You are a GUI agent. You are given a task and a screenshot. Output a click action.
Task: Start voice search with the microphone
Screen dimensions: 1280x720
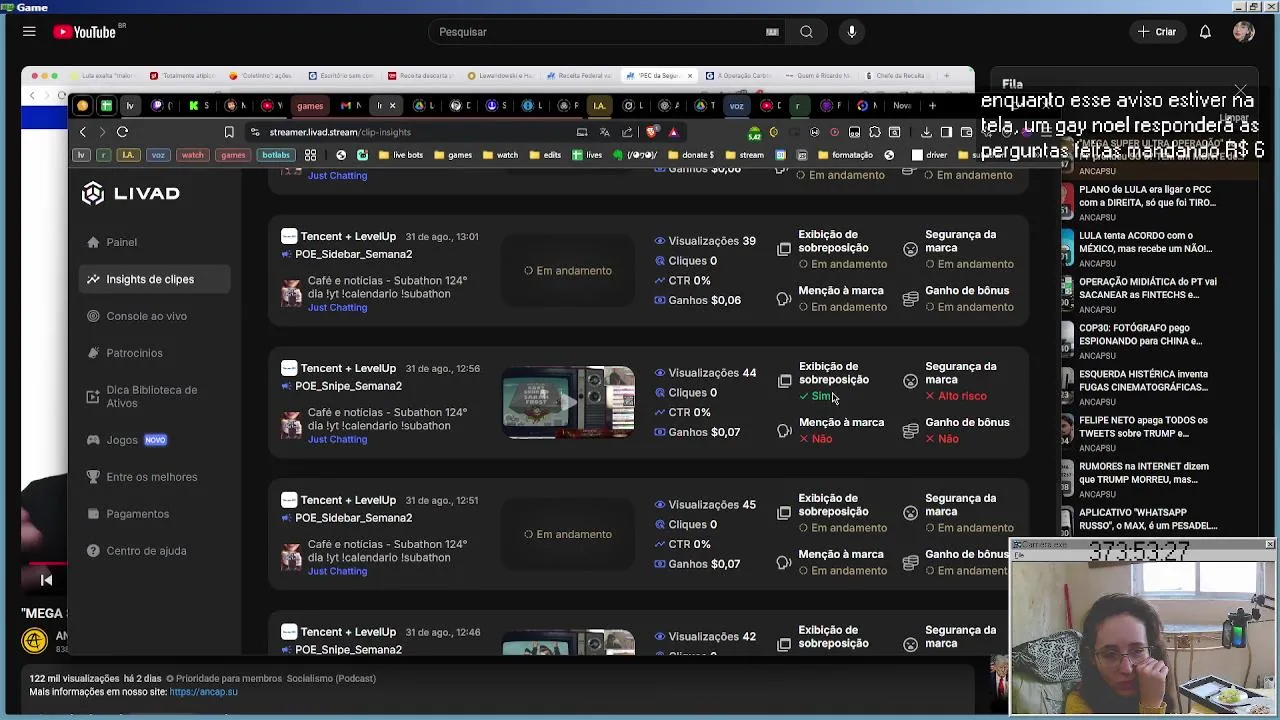852,32
